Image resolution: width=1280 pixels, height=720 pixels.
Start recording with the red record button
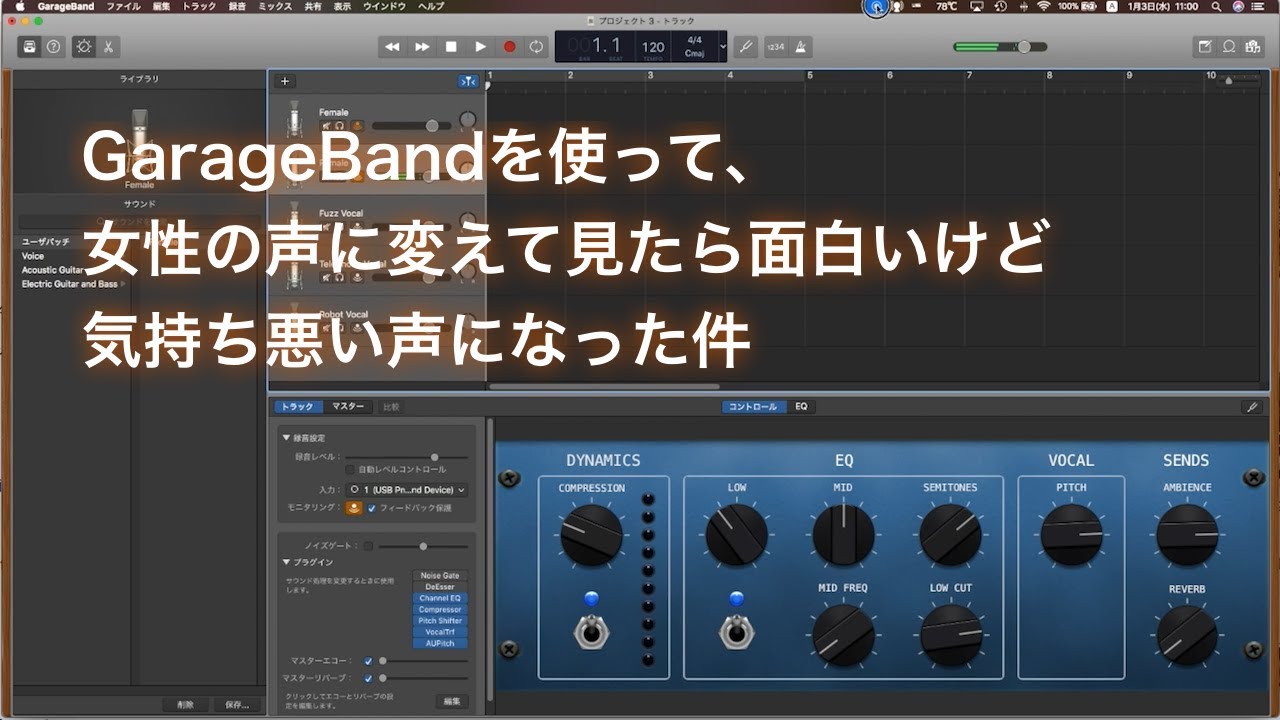[509, 46]
